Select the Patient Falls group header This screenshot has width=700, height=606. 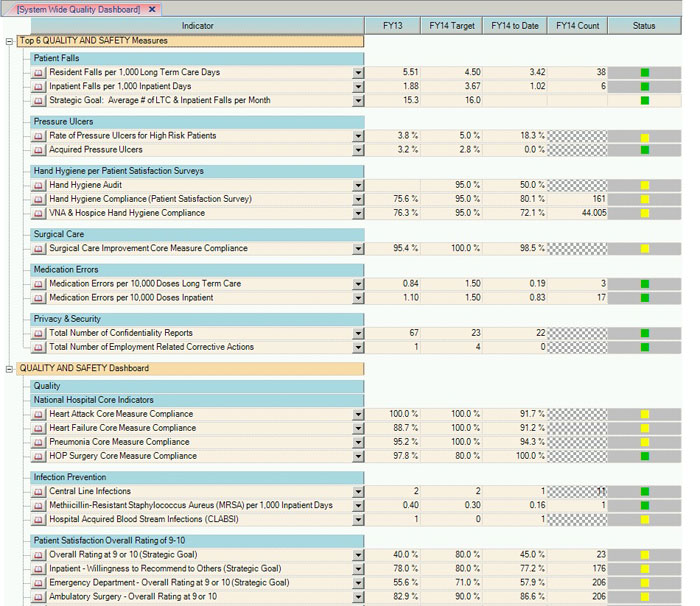[x=197, y=59]
